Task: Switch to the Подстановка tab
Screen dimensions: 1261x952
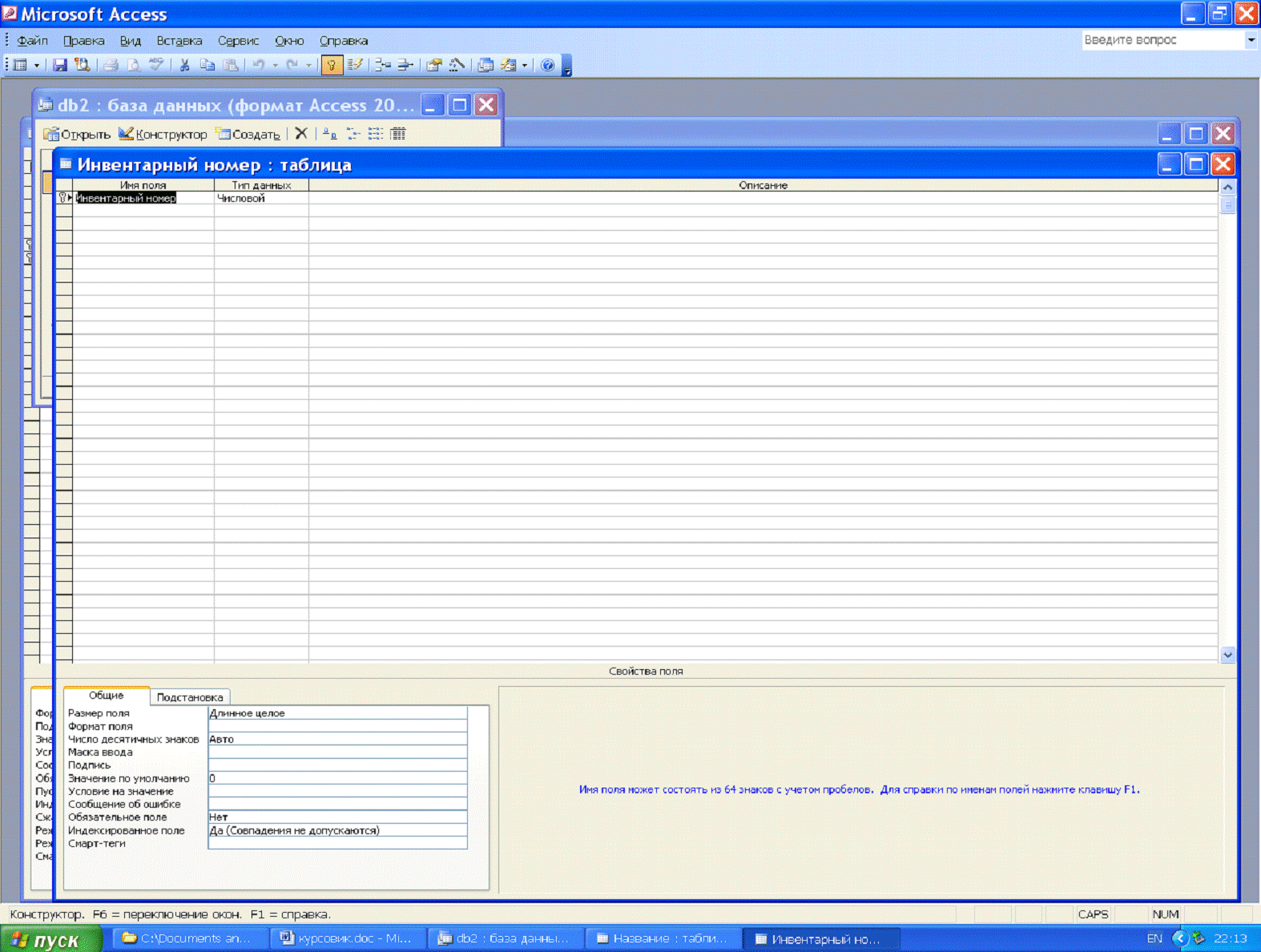Action: 190,697
